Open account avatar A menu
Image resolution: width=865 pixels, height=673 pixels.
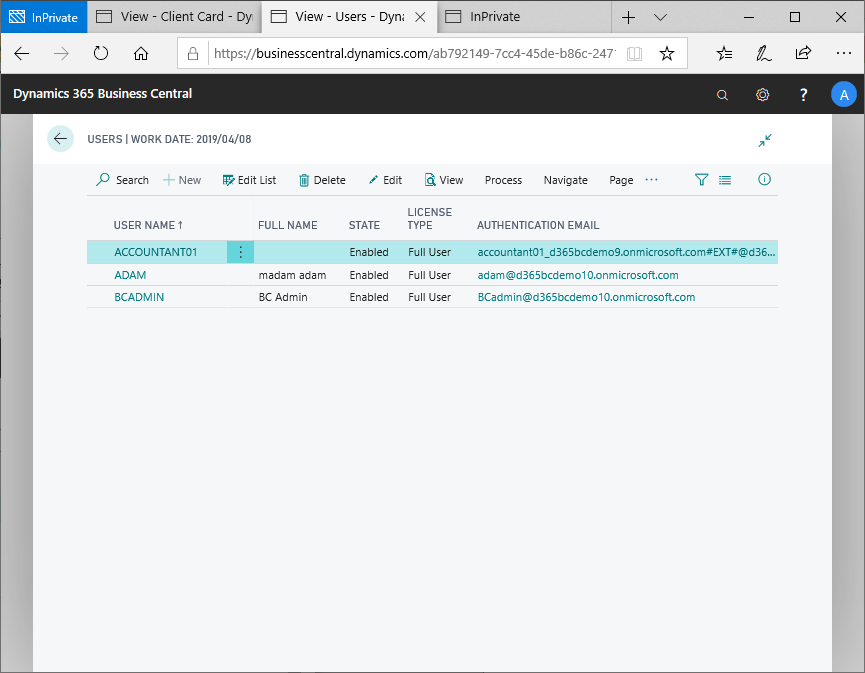843,95
